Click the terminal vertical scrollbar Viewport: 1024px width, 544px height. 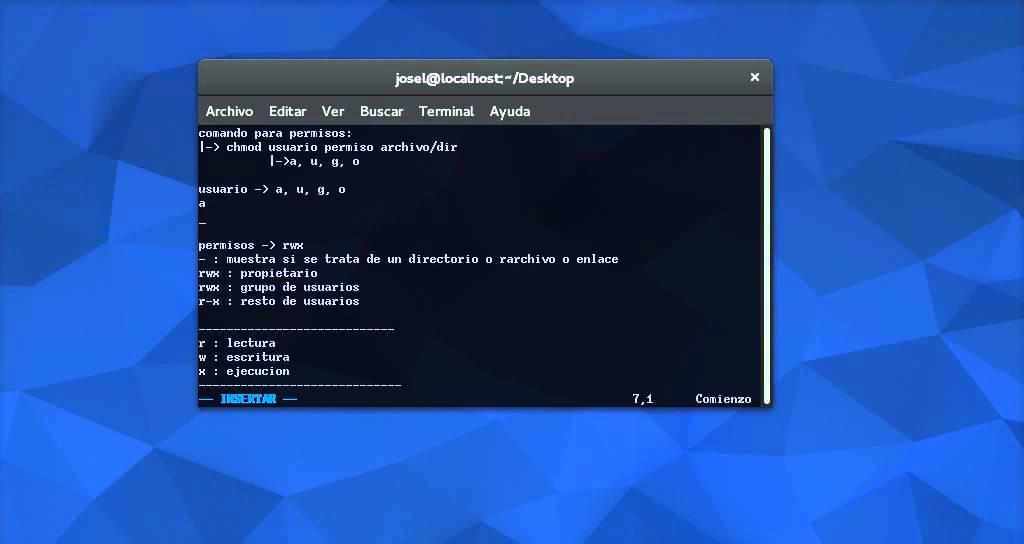pos(767,266)
